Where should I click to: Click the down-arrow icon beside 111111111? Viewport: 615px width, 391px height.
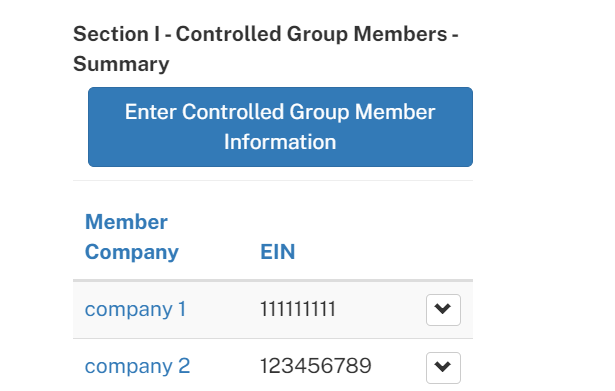(x=443, y=309)
